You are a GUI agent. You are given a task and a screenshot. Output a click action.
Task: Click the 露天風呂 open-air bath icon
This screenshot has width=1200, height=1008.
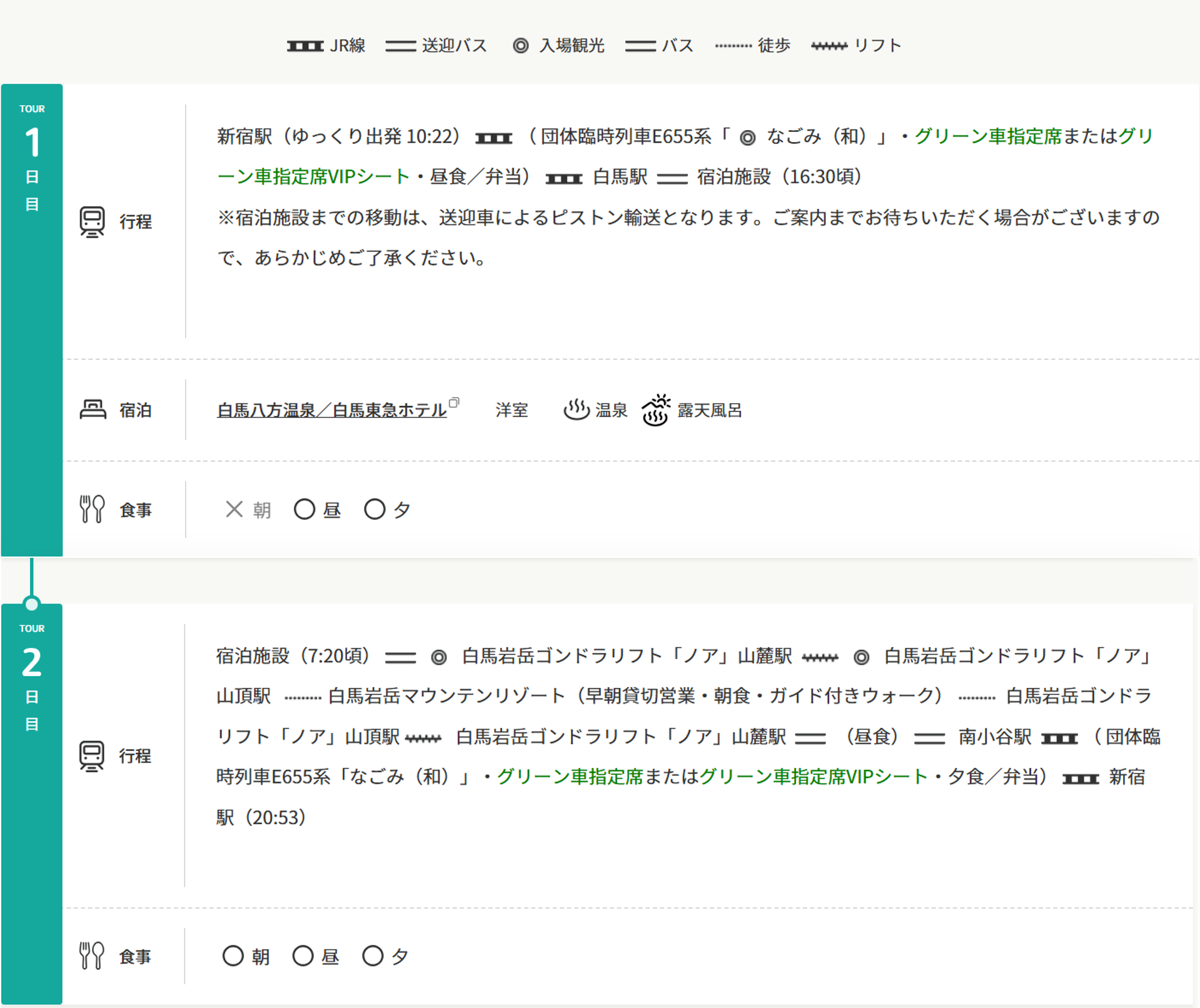(x=655, y=410)
